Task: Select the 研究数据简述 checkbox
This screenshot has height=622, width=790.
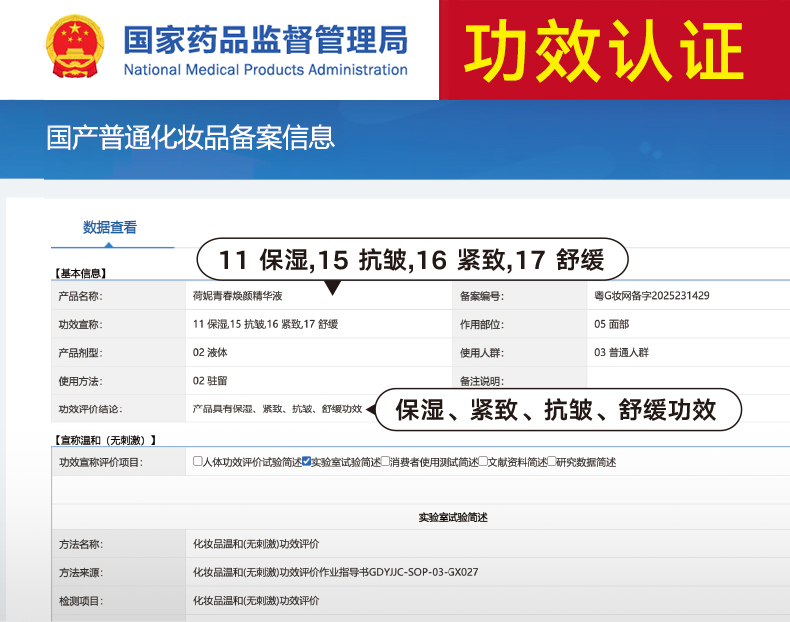Action: click(552, 461)
